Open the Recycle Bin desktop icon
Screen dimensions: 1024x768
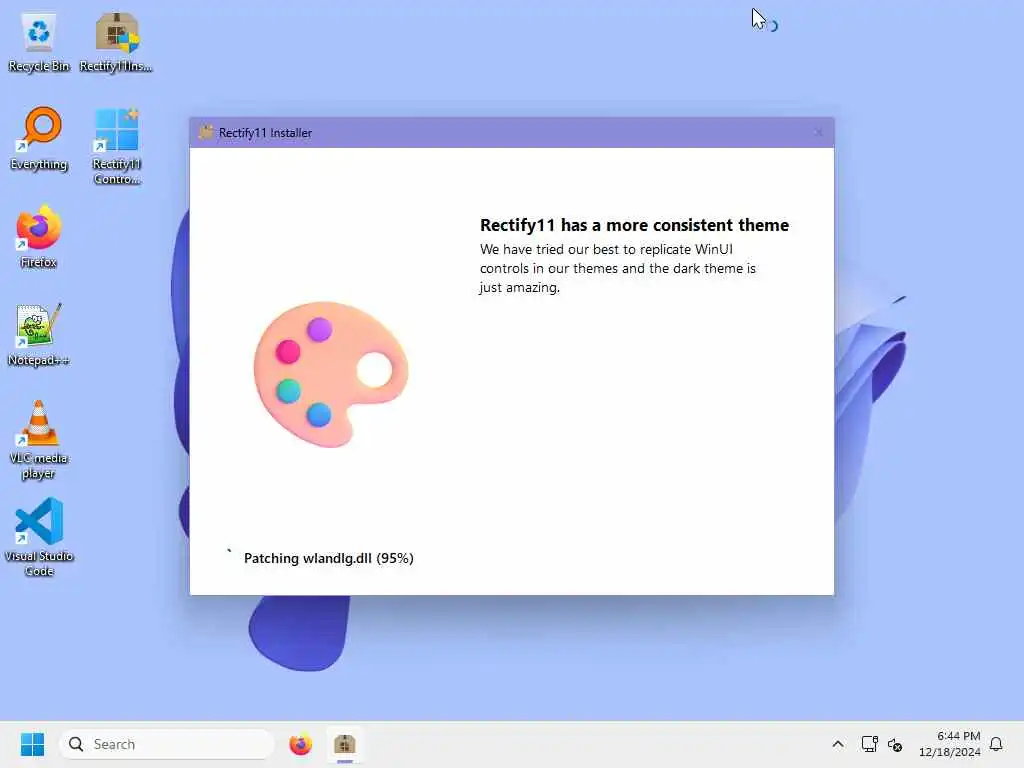(39, 42)
